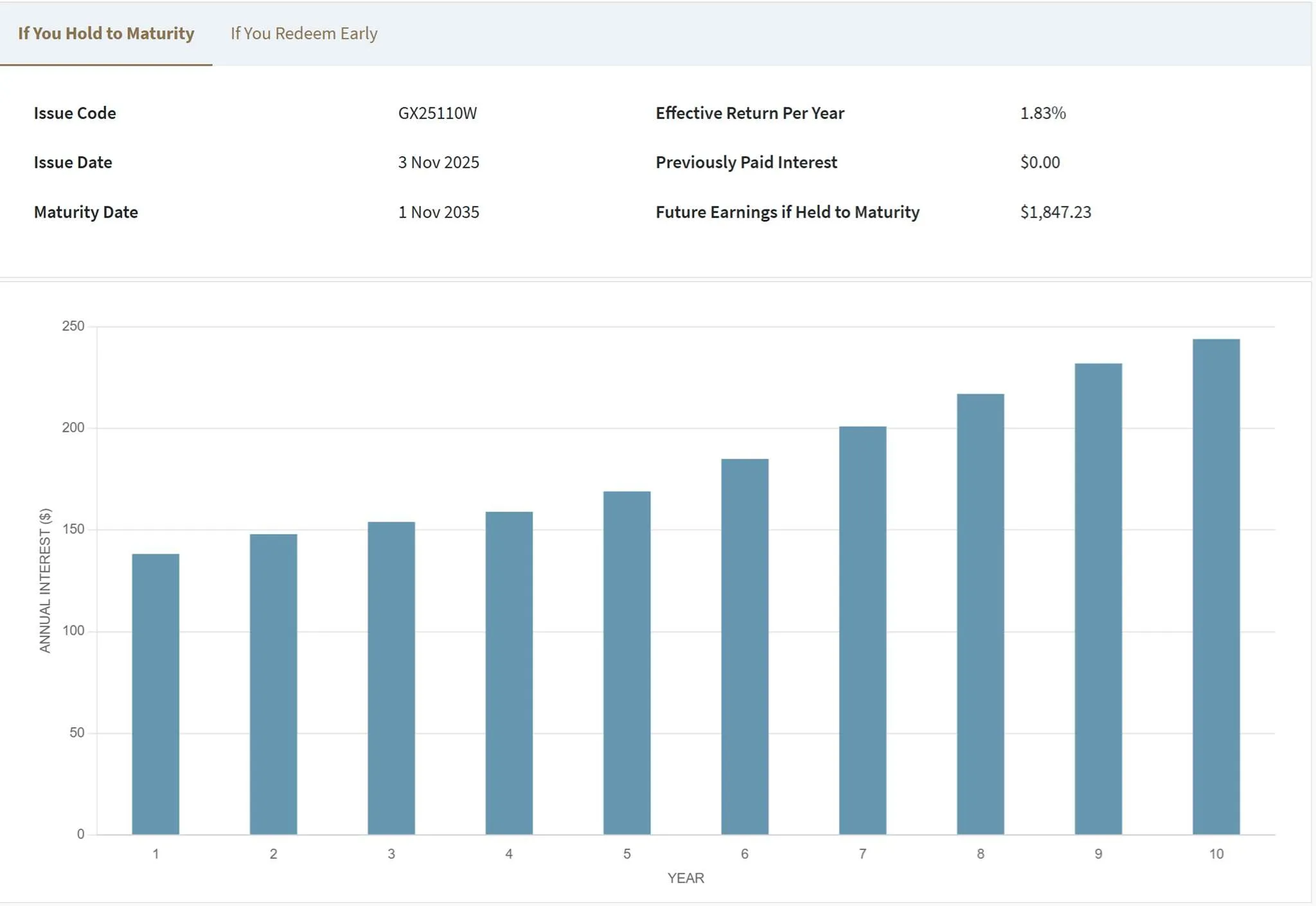The width and height of the screenshot is (1316, 906).
Task: Click the Year 5 interest bar
Action: pyautogui.click(x=627, y=662)
